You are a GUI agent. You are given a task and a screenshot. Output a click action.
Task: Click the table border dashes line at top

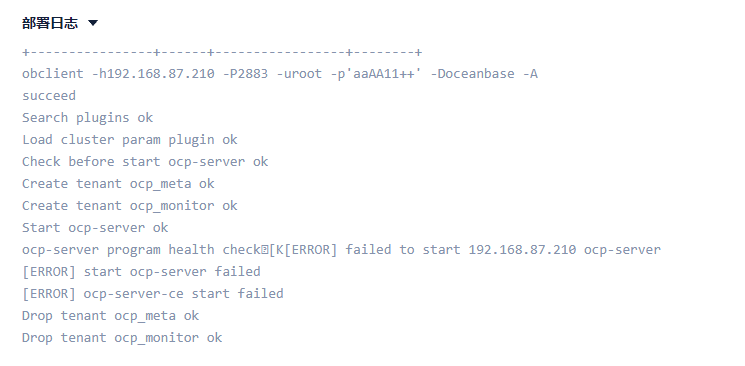[x=222, y=52]
